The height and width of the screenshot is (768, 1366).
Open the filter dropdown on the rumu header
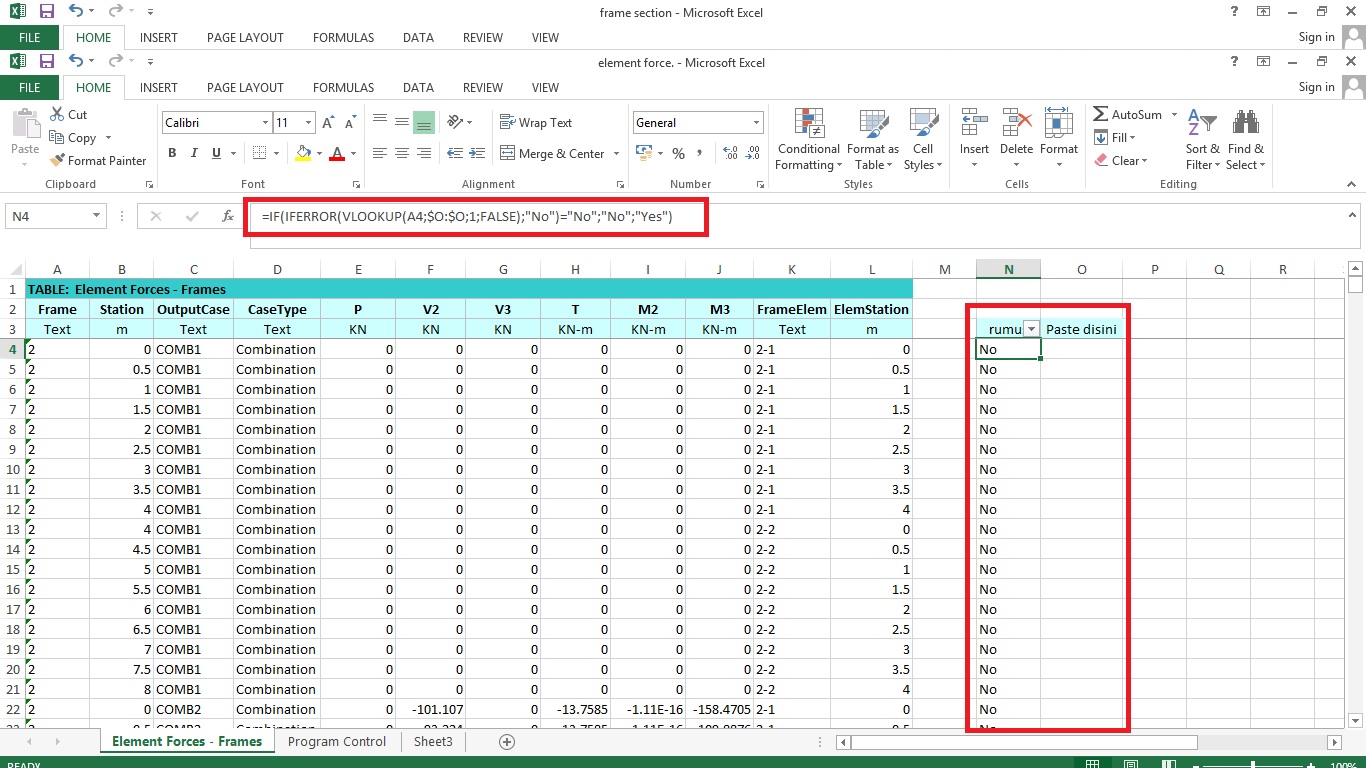pyautogui.click(x=1030, y=329)
